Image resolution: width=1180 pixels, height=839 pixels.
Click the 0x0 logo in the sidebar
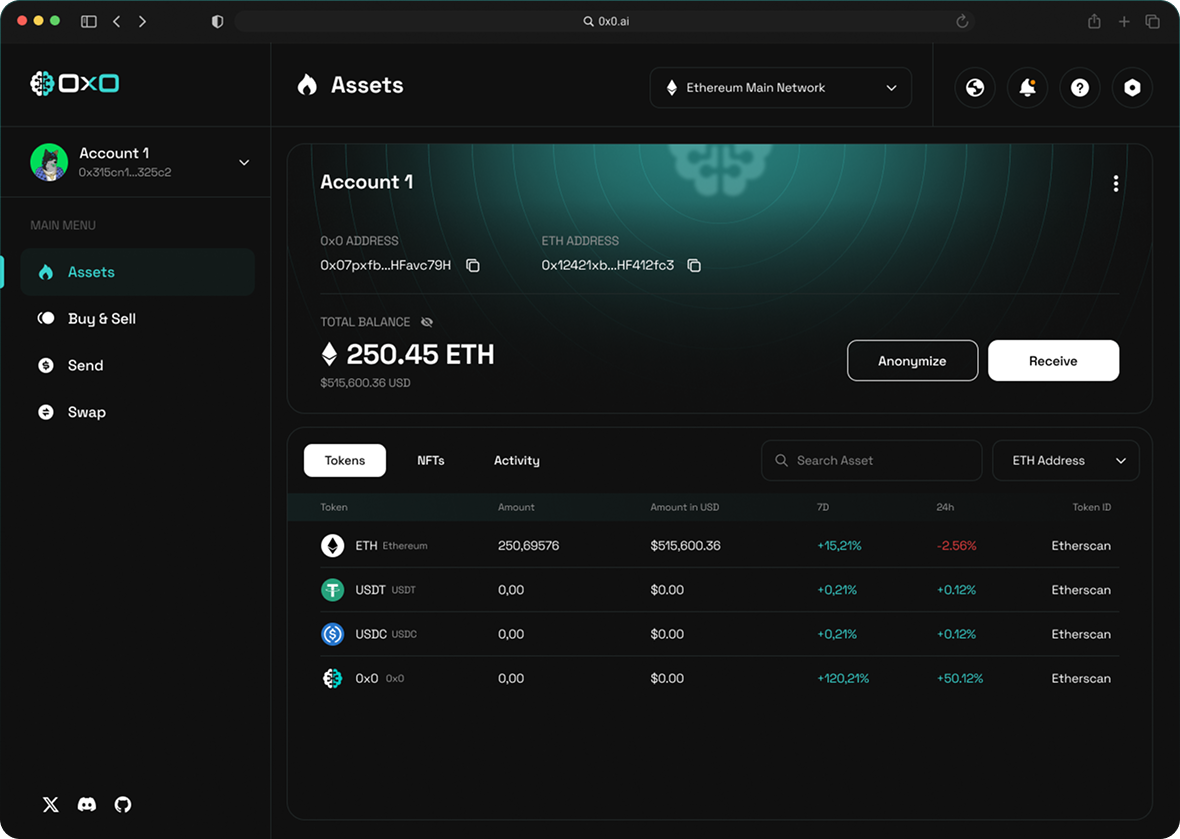[74, 84]
